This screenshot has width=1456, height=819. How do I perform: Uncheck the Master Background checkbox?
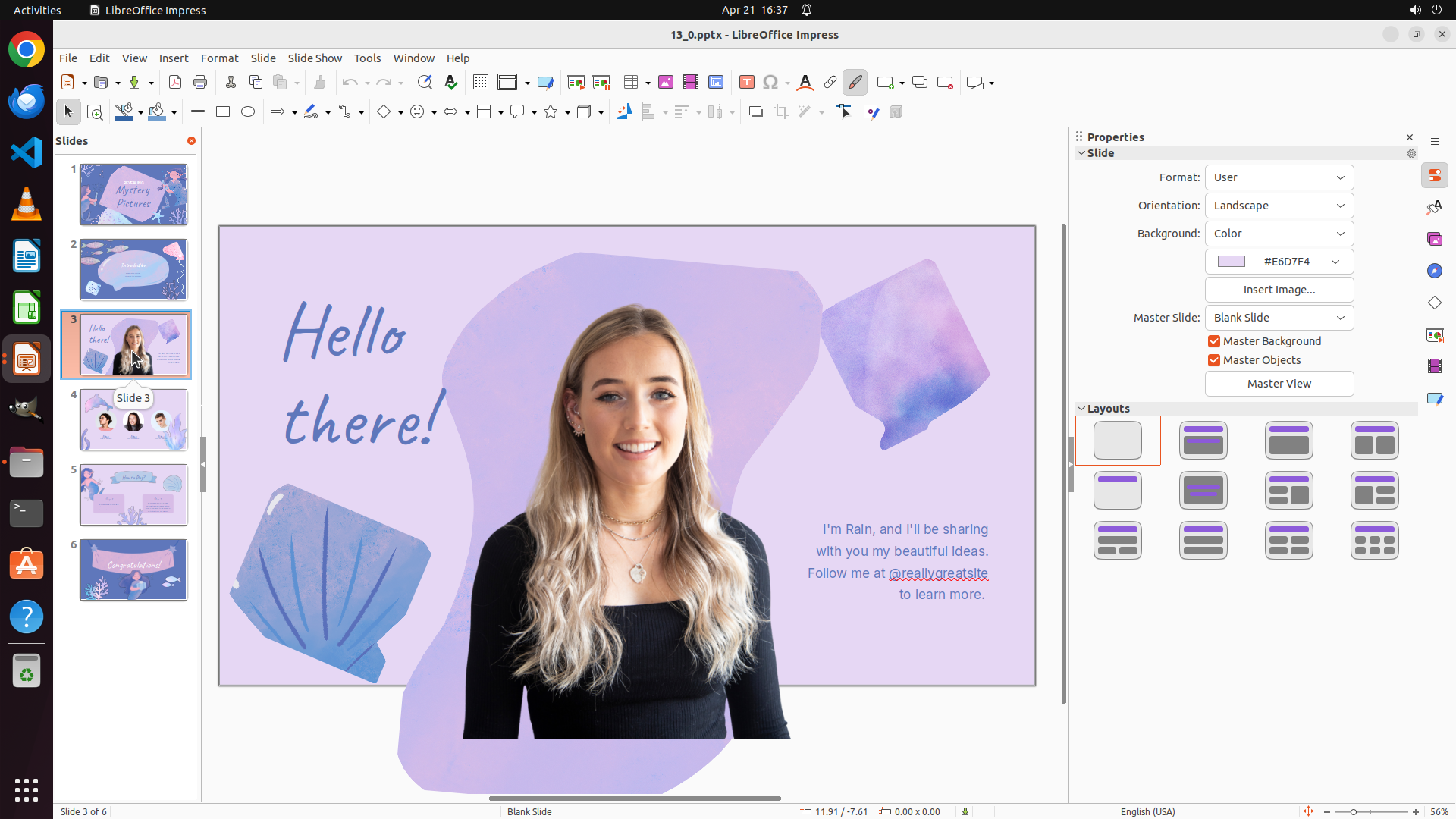click(1214, 341)
